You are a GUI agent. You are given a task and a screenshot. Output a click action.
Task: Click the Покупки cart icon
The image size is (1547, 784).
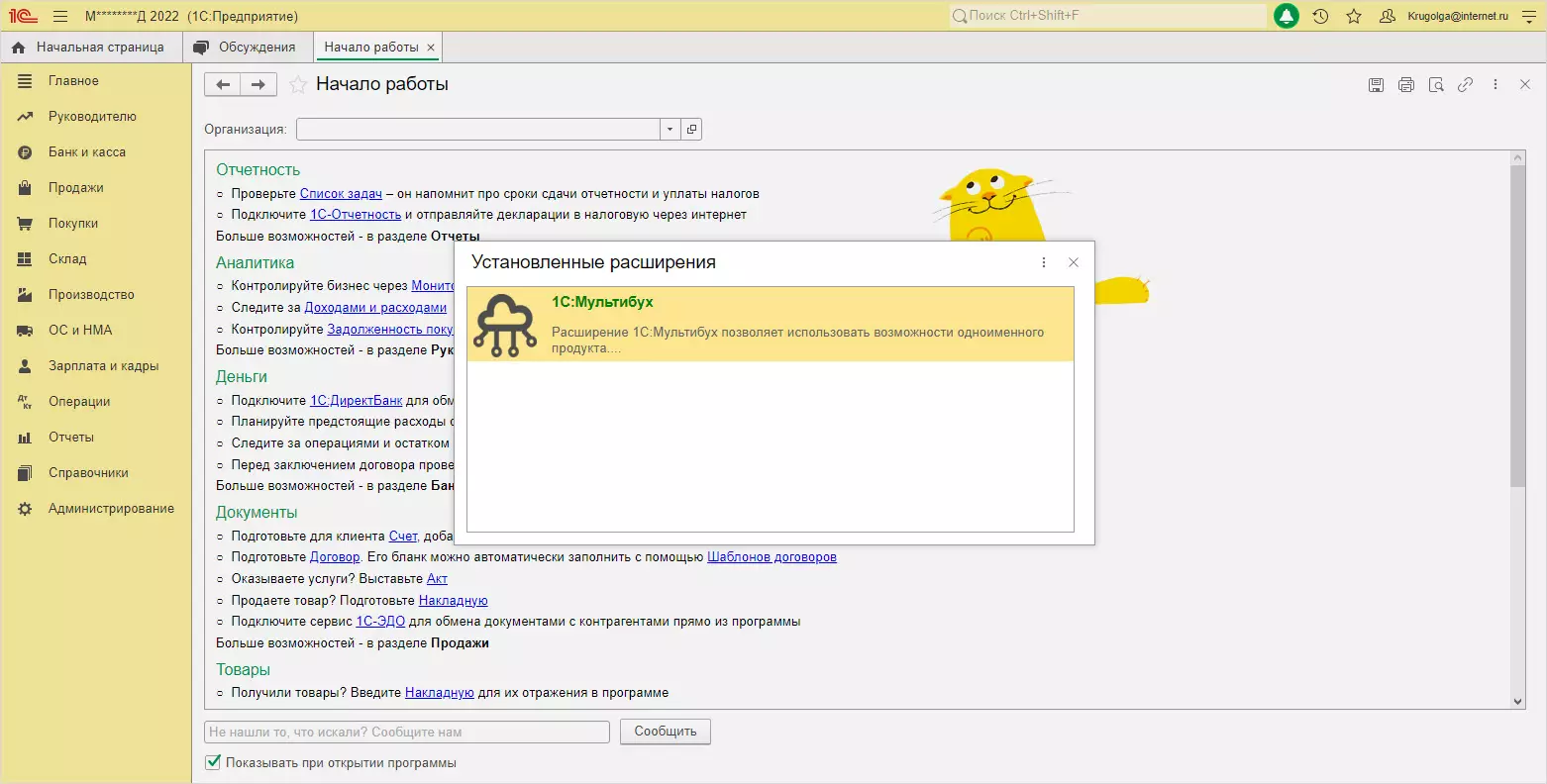coord(26,224)
